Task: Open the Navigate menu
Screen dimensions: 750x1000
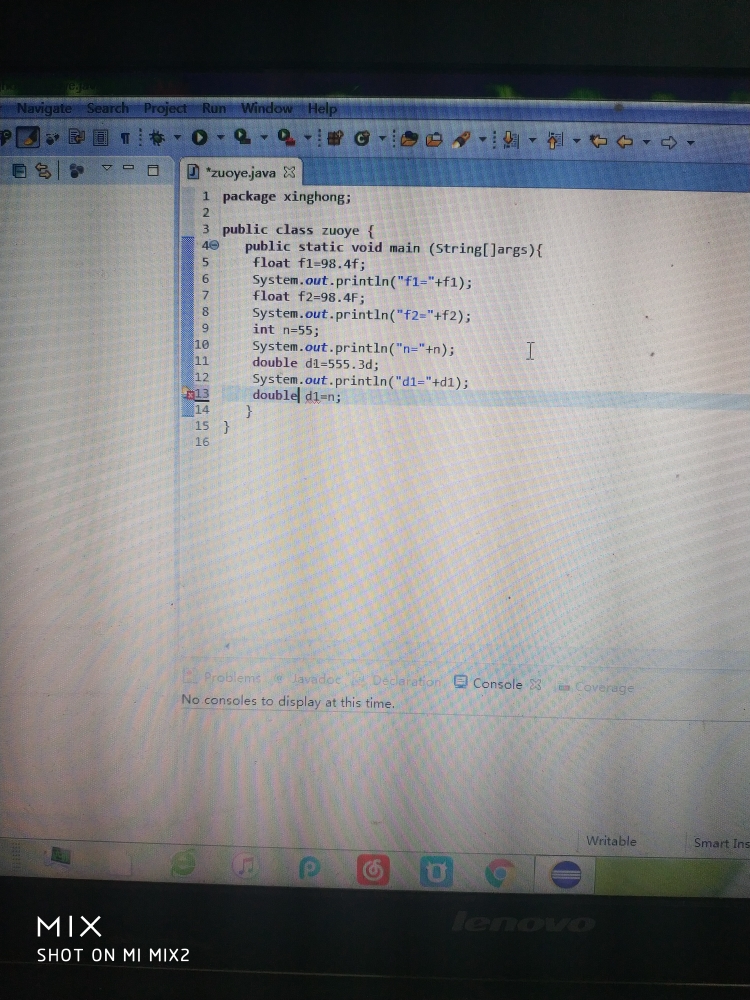Action: pyautogui.click(x=44, y=108)
